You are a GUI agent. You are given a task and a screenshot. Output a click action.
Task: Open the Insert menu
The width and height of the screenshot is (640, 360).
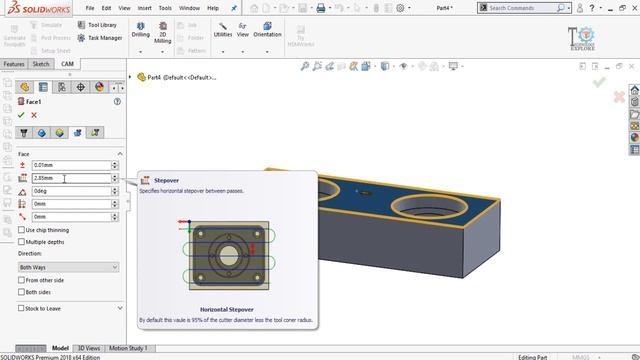(144, 8)
